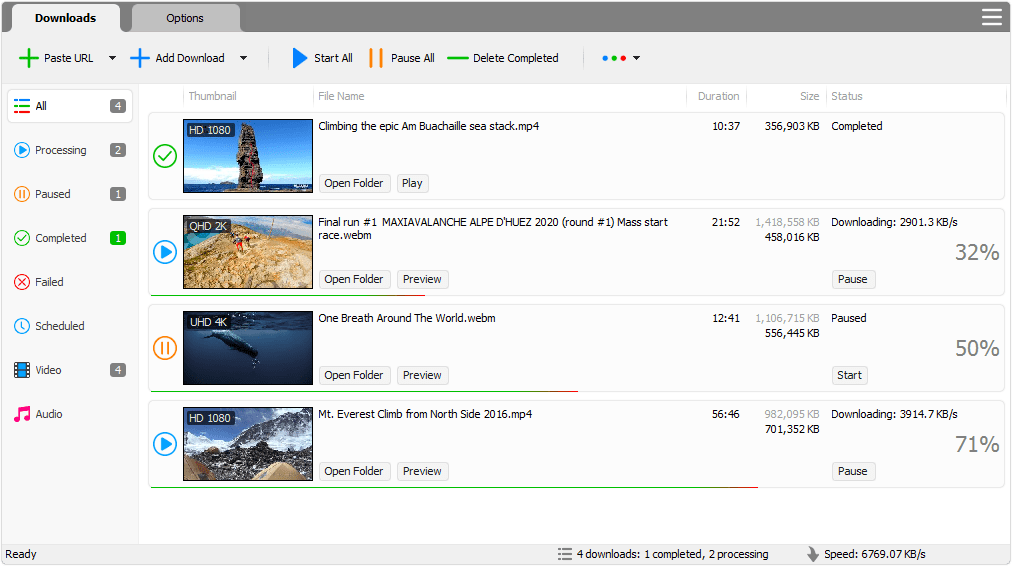Toggle the downloading status icon for MAXIAVALANCHE video
1012x566 pixels.
(x=165, y=252)
